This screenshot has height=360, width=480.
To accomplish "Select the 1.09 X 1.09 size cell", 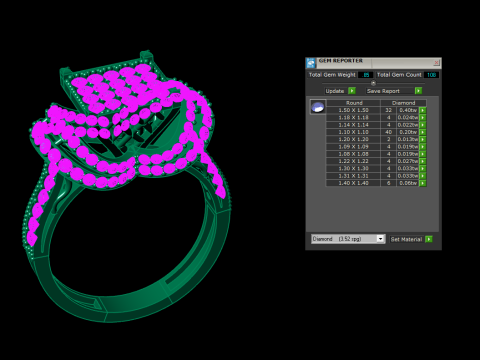I will pos(353,147).
